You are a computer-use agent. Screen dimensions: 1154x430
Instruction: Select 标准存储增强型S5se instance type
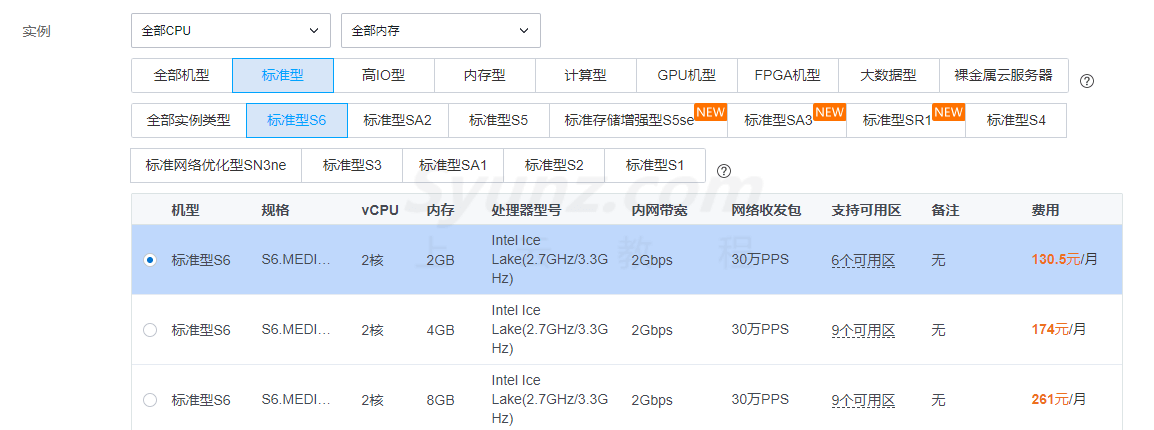pos(628,120)
